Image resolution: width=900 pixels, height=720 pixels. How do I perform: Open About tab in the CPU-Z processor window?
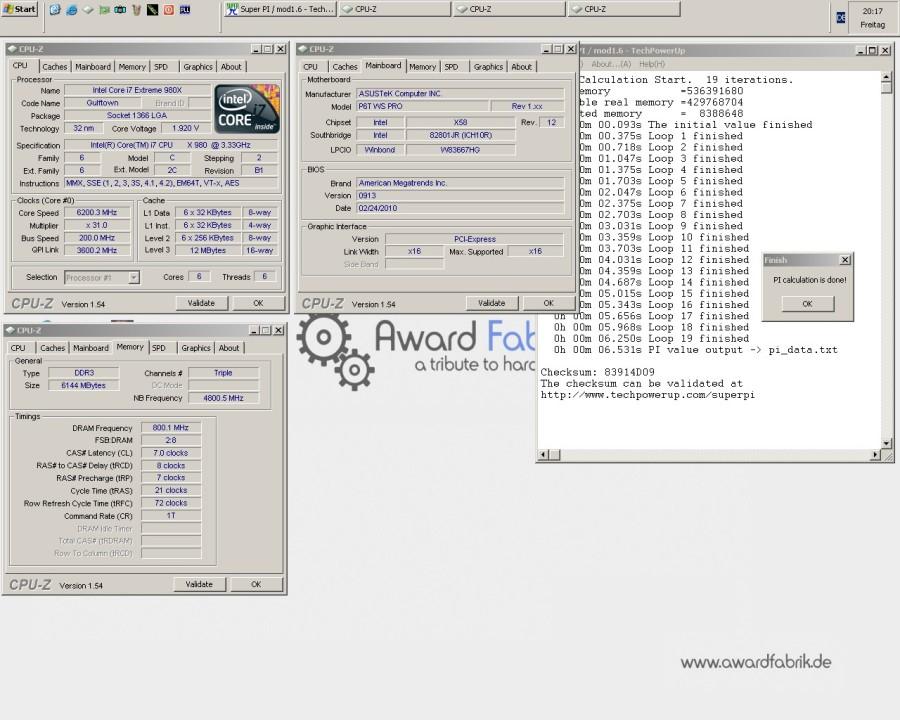[x=231, y=67]
